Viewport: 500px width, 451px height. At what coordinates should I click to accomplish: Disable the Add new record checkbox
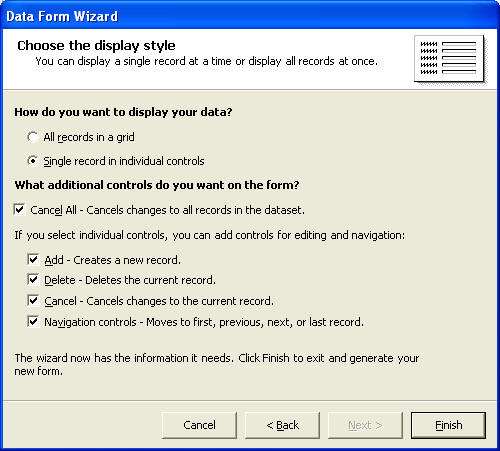(x=33, y=259)
